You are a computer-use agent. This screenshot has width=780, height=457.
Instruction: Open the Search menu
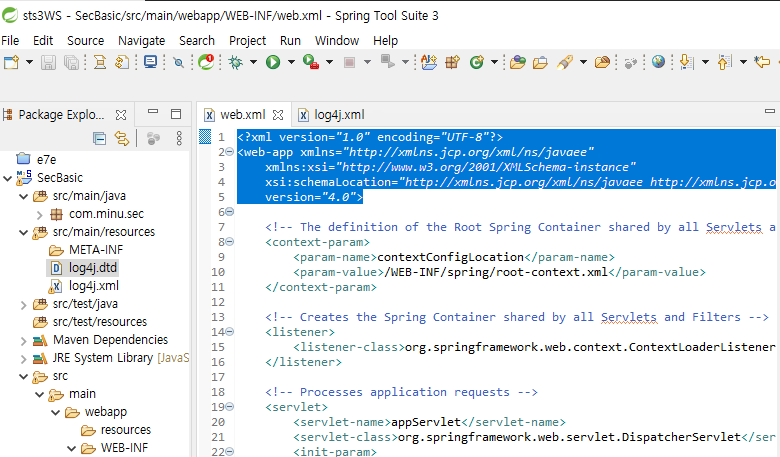197,41
